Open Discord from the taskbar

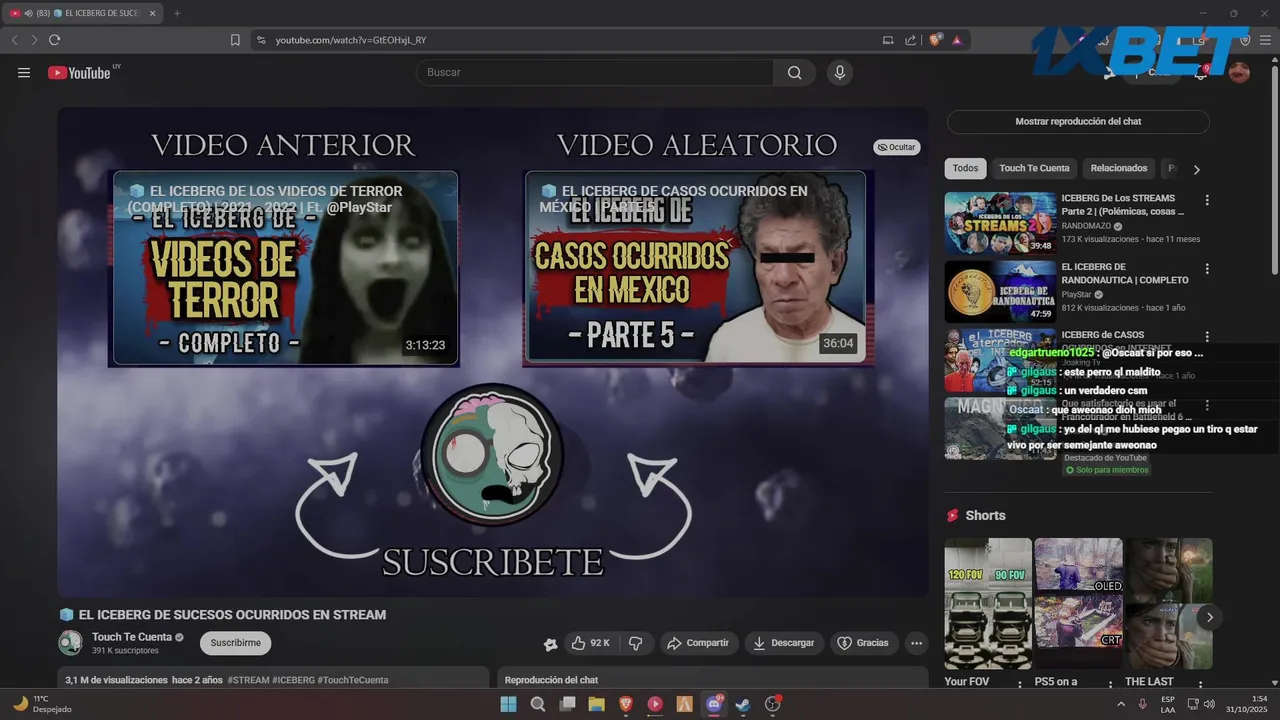714,704
